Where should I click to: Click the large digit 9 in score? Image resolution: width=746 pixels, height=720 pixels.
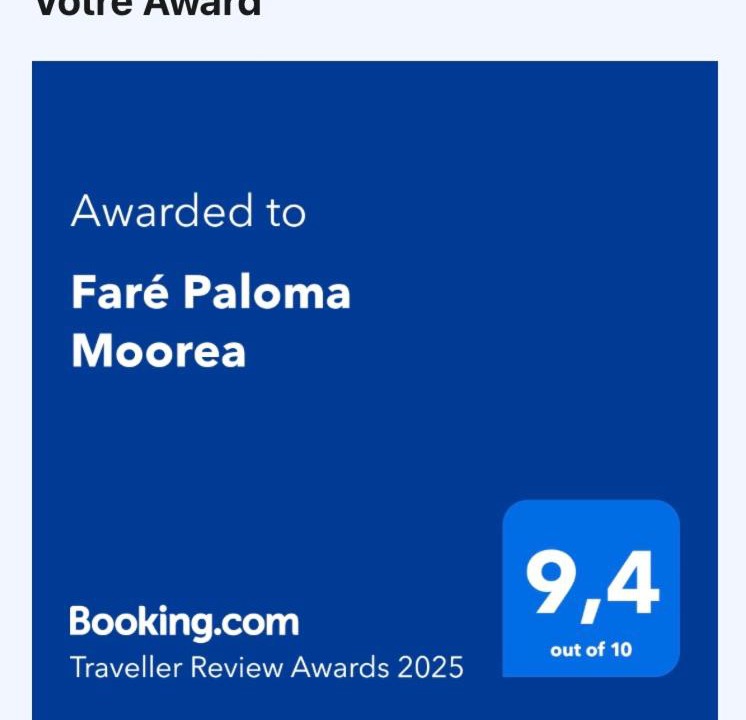551,581
